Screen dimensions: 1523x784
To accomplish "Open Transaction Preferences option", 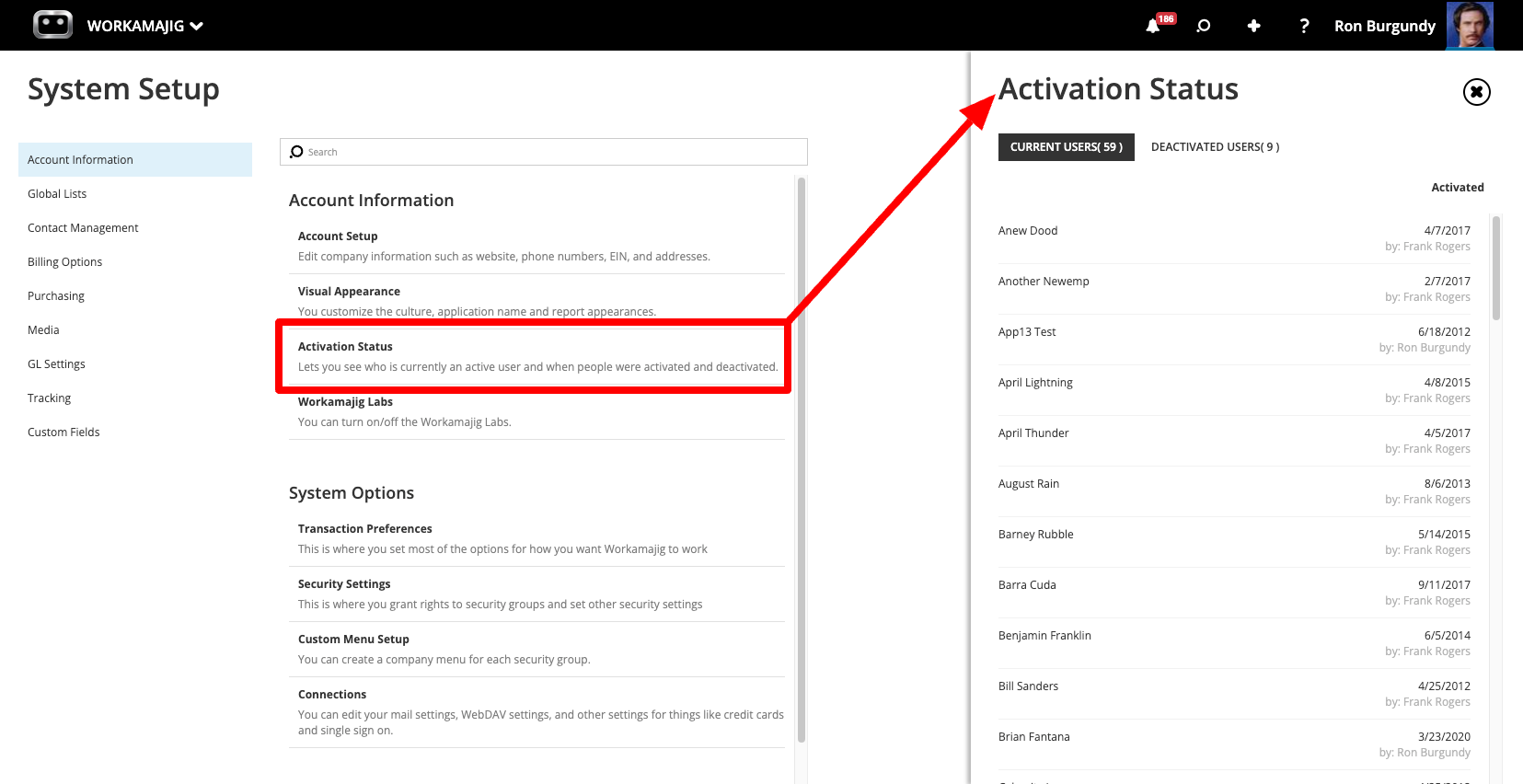I will click(537, 538).
